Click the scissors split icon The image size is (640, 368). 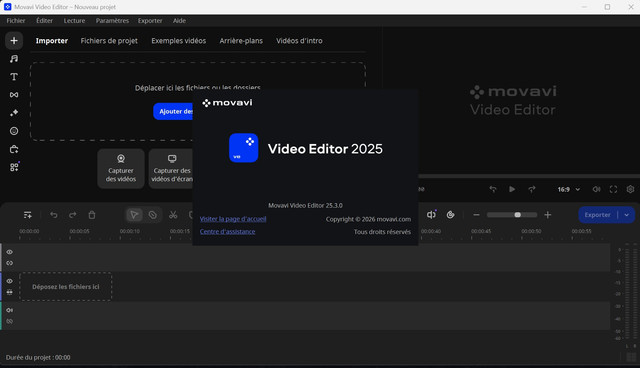pyautogui.click(x=173, y=215)
